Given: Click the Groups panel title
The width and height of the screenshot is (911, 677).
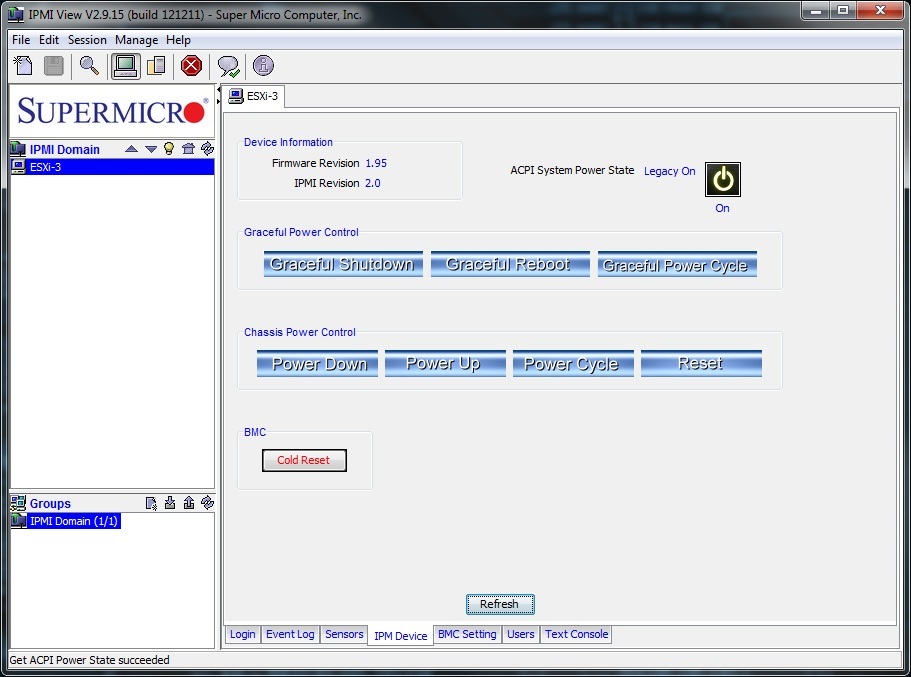Looking at the screenshot, I should (x=50, y=503).
